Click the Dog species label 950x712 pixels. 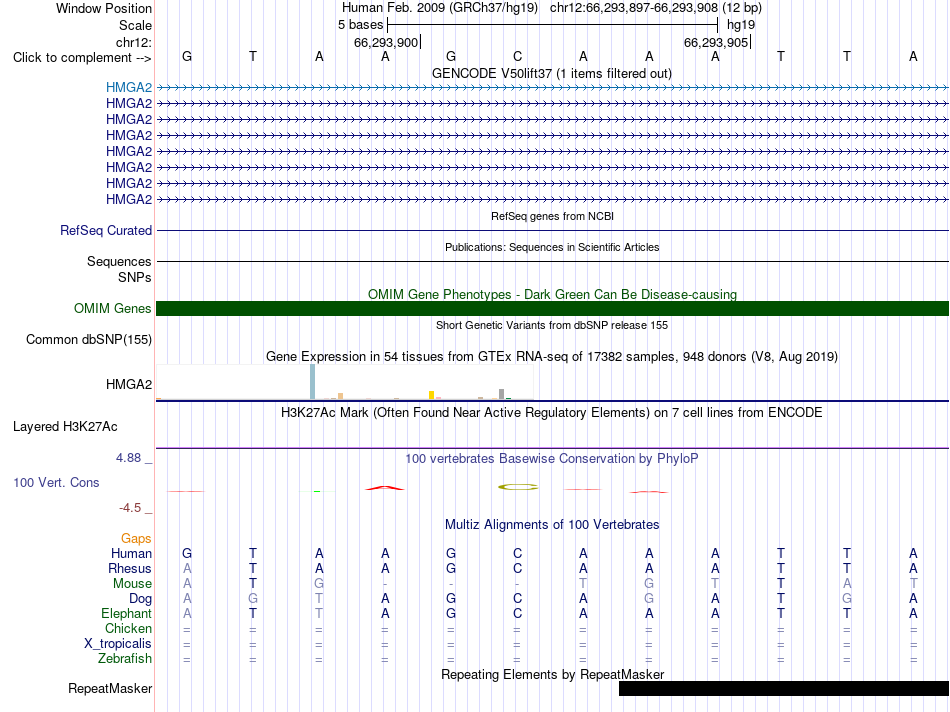(140, 599)
